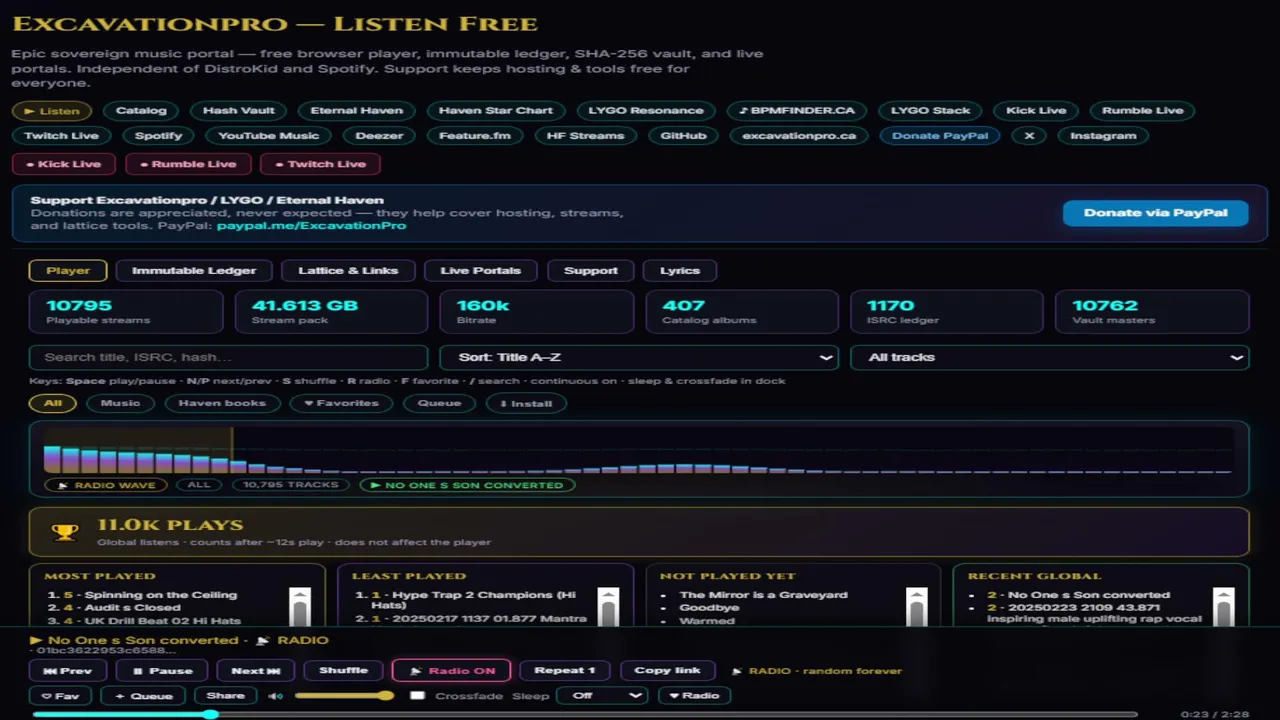Turn off Radio ON toggle
This screenshot has width=1280, height=720.
coord(451,671)
